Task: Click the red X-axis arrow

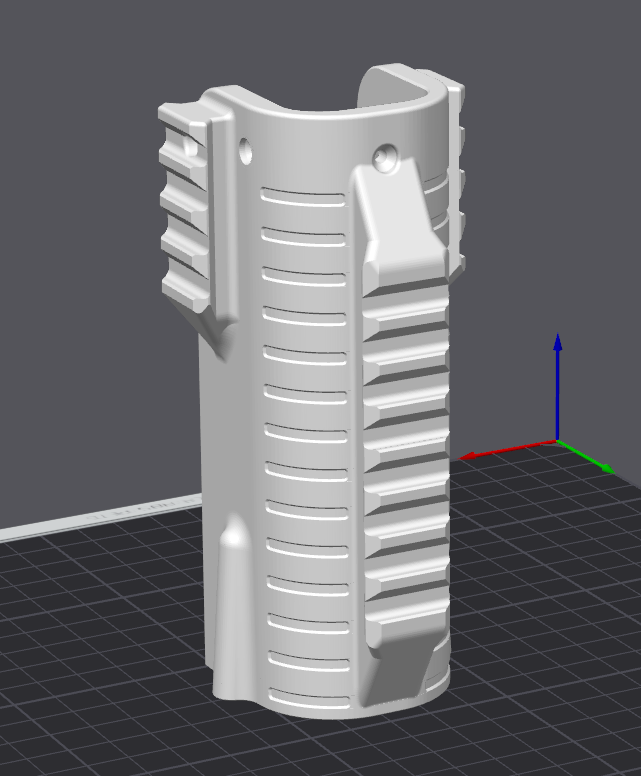Action: (507, 449)
